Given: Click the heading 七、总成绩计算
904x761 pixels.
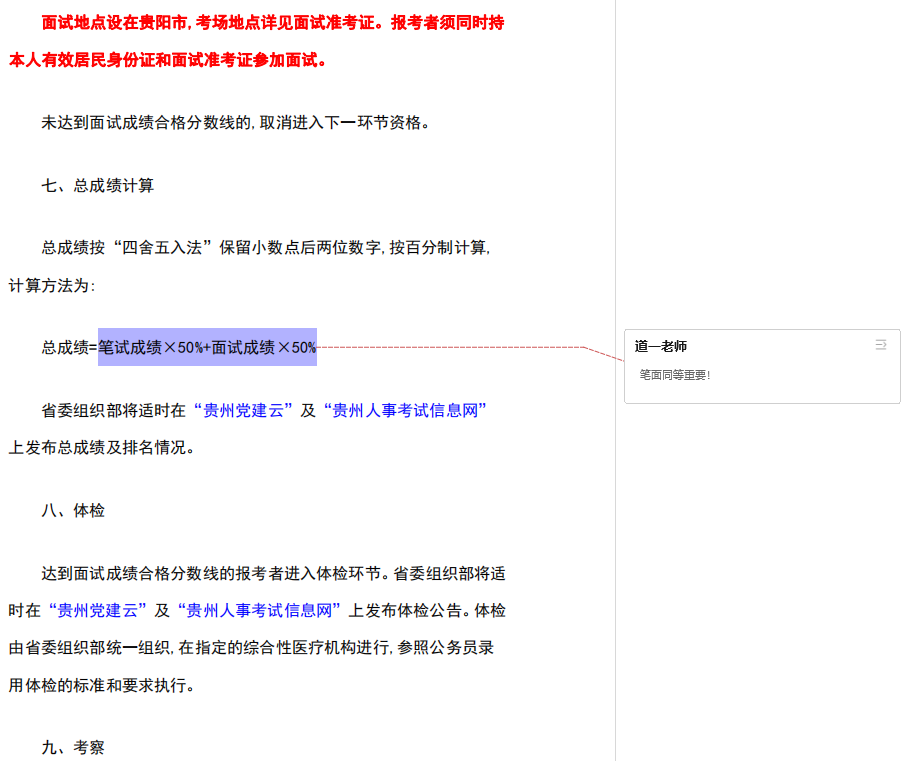Looking at the screenshot, I should 97,185.
